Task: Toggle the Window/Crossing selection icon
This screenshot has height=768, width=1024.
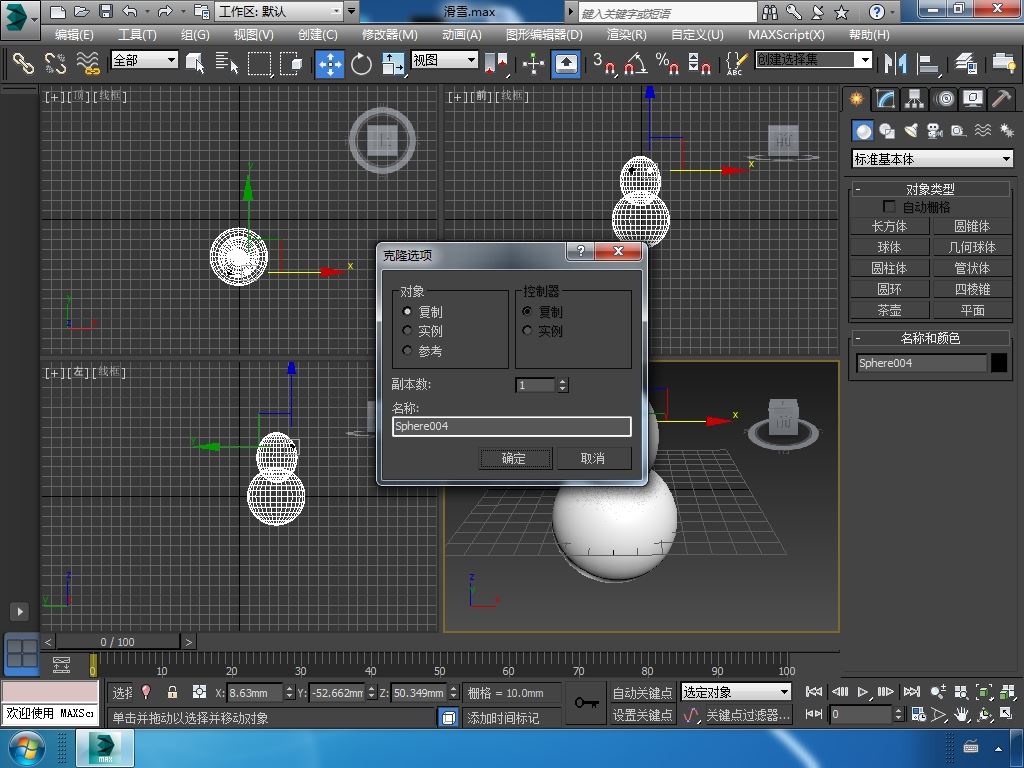Action: click(291, 63)
